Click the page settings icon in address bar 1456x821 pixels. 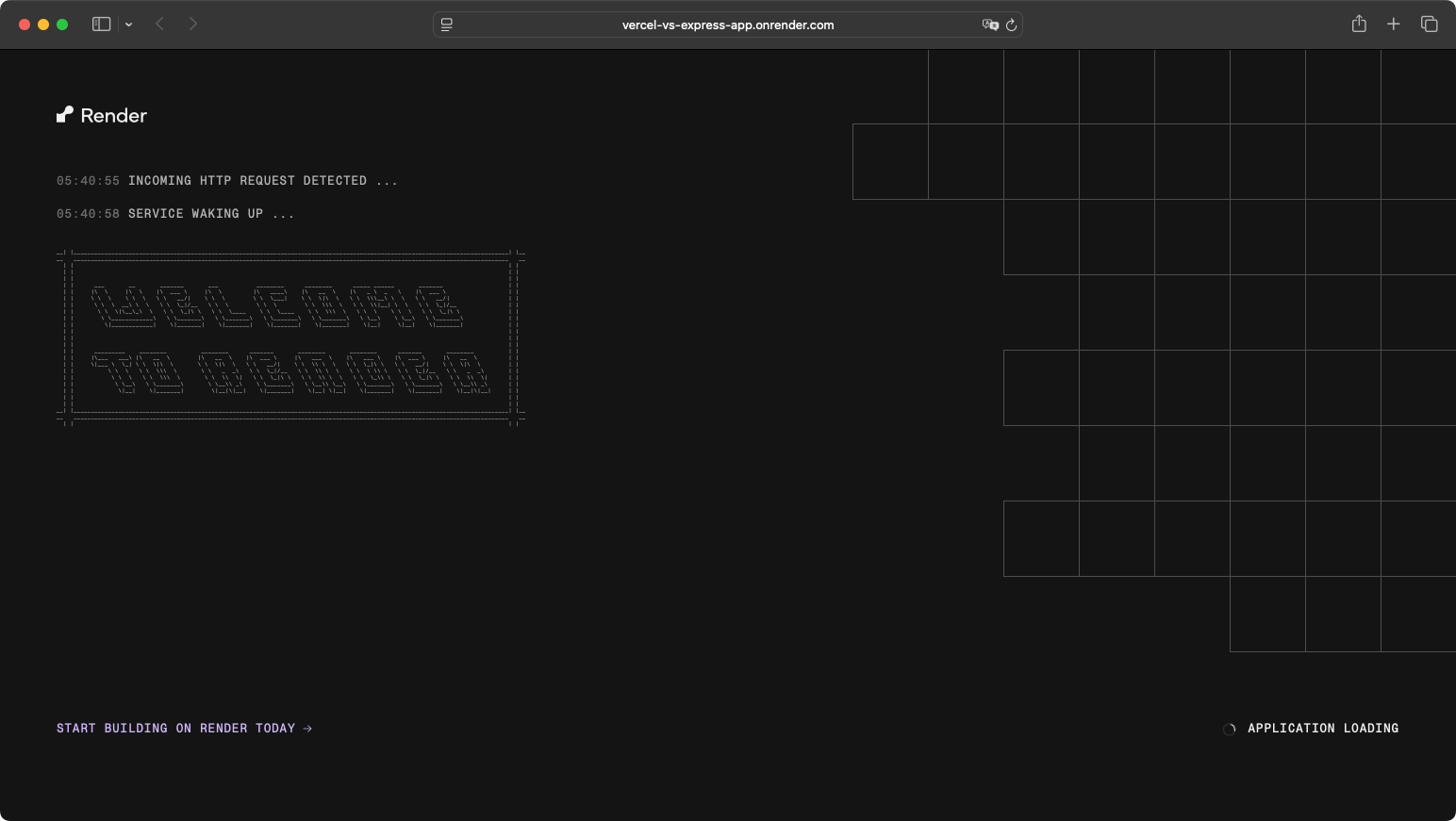446,25
